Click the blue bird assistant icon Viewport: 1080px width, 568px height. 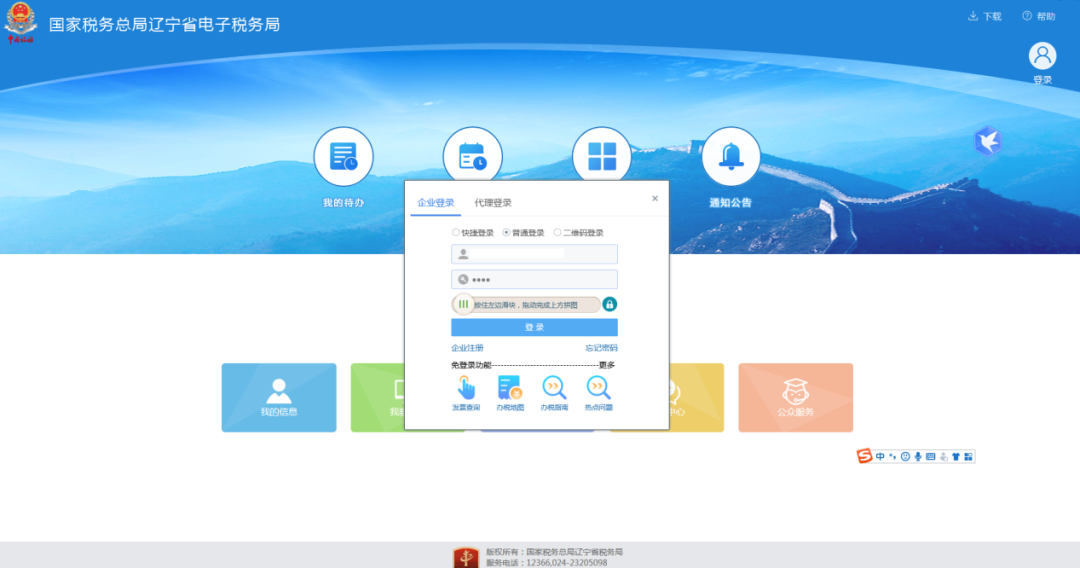[988, 142]
